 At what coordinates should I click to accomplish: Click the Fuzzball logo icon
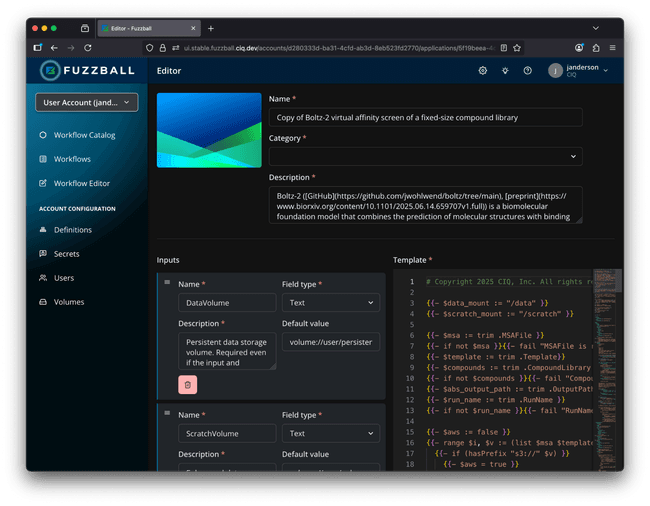[50, 70]
